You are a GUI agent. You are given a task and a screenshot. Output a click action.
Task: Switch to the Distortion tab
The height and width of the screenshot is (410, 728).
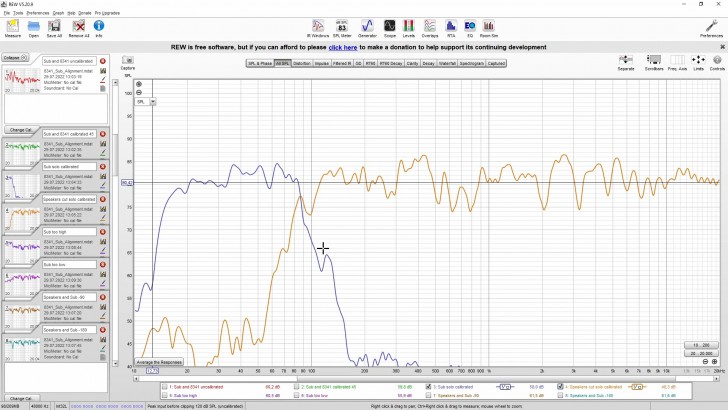pos(301,63)
